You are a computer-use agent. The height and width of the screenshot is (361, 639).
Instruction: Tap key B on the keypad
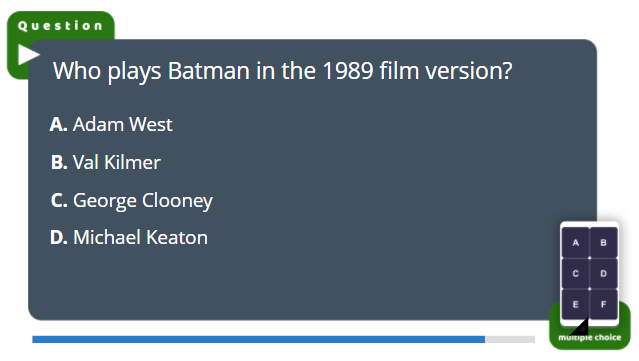(604, 243)
